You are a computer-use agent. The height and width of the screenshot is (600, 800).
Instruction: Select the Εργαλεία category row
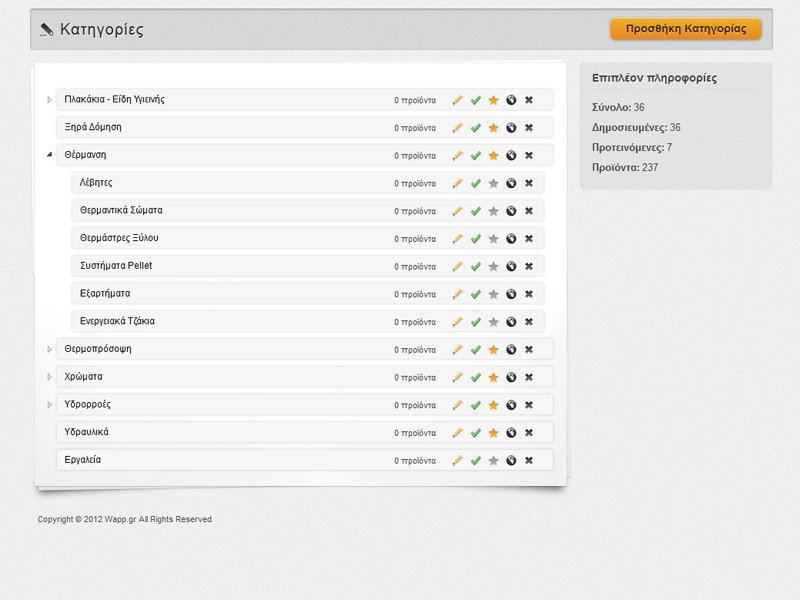point(305,460)
